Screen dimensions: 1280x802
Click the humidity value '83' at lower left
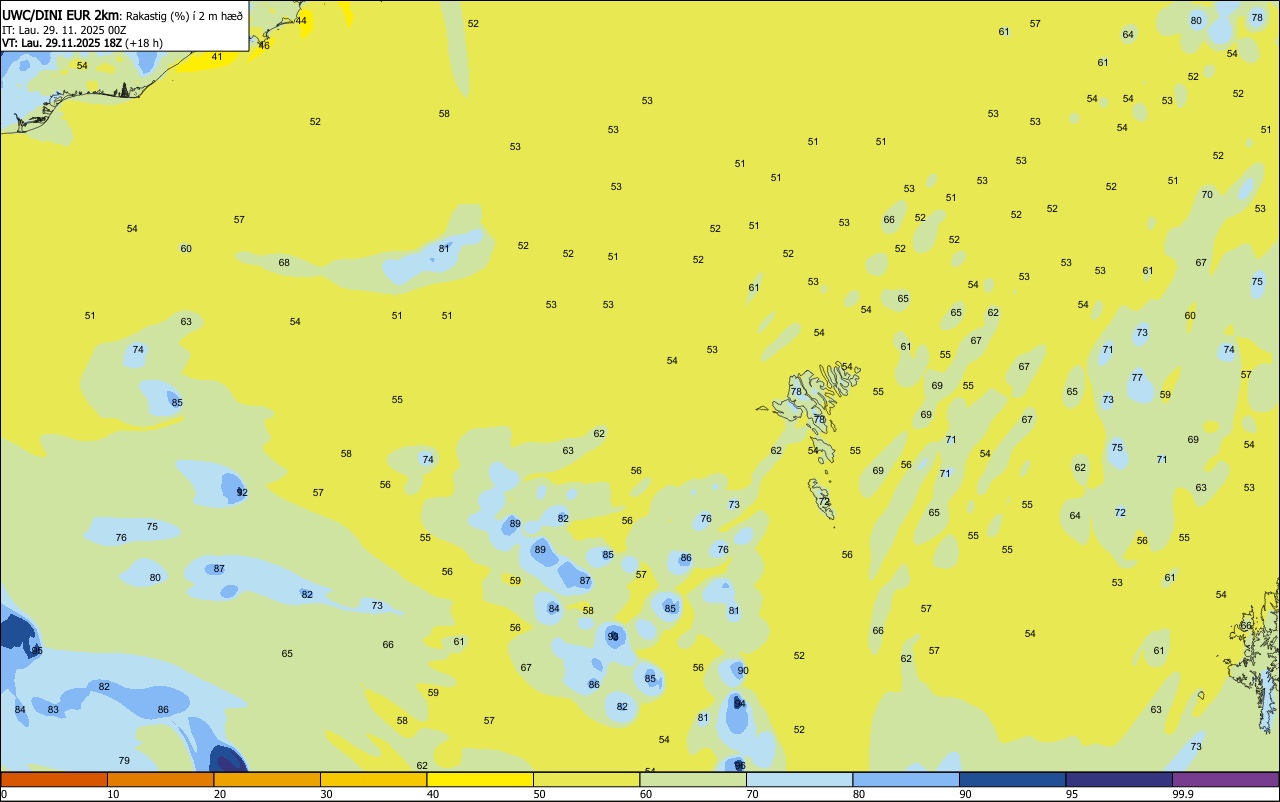pyautogui.click(x=53, y=710)
